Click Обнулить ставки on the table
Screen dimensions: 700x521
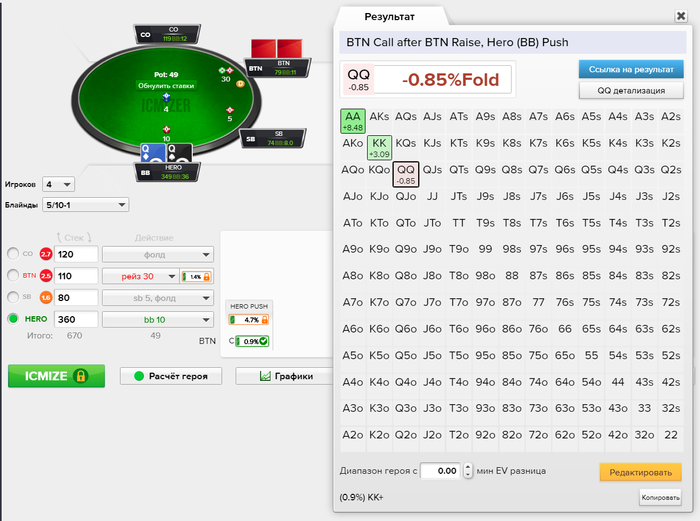(166, 85)
